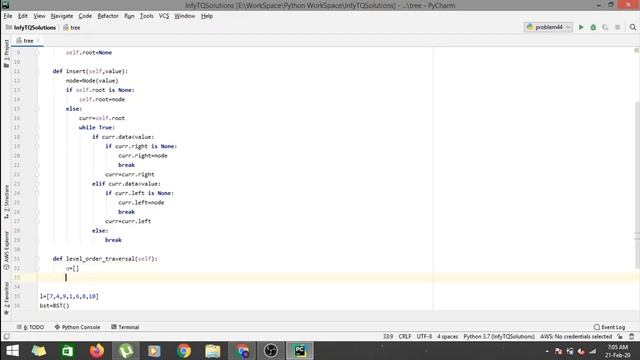
Task: Toggle tool window bars quick-access icon
Action: tap(7, 337)
